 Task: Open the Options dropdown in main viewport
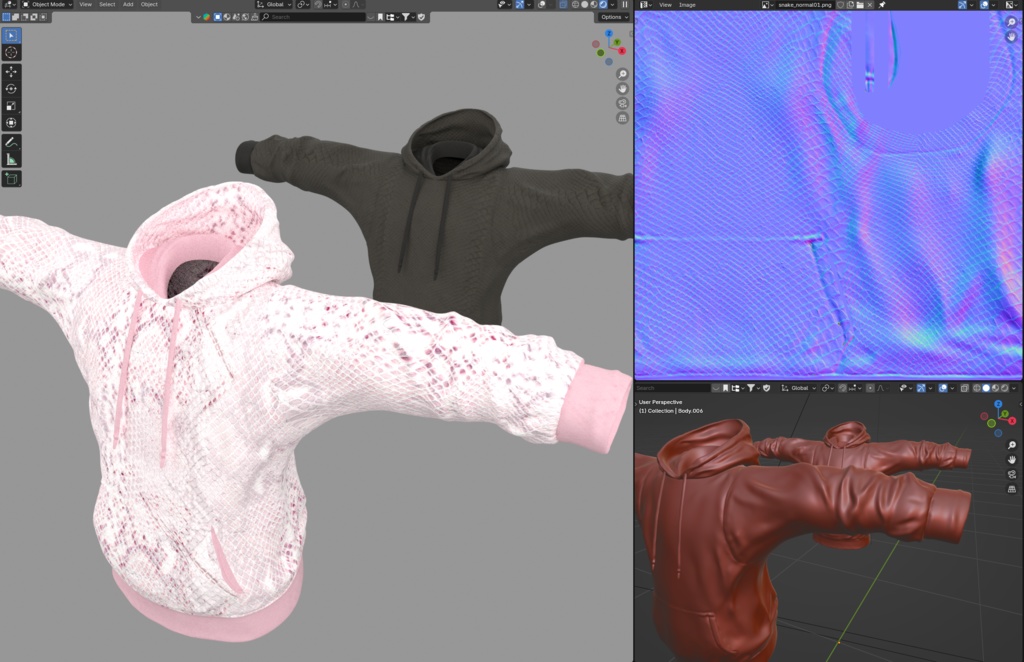point(615,17)
